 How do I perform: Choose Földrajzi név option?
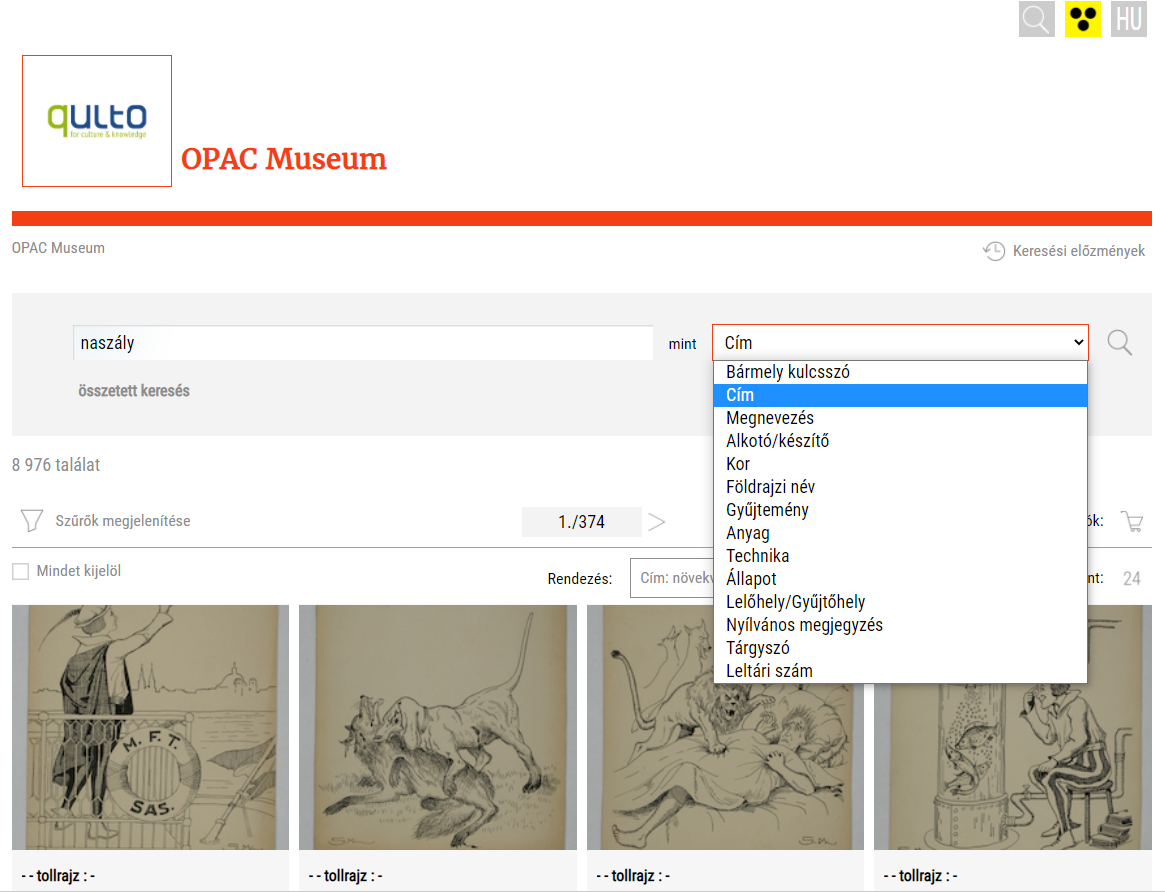[x=900, y=487]
